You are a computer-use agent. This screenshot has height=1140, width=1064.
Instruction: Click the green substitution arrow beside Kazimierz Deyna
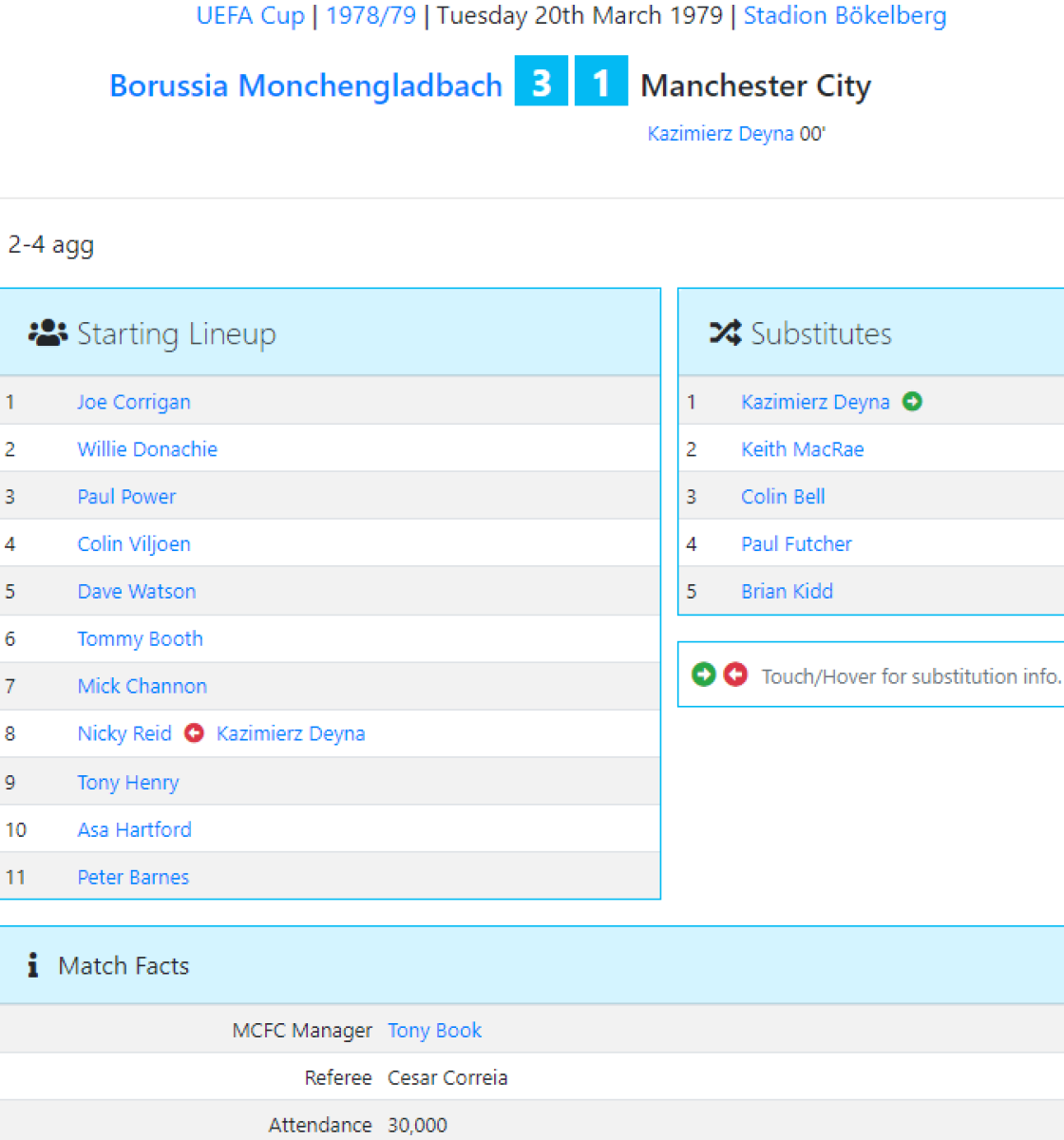(x=912, y=402)
